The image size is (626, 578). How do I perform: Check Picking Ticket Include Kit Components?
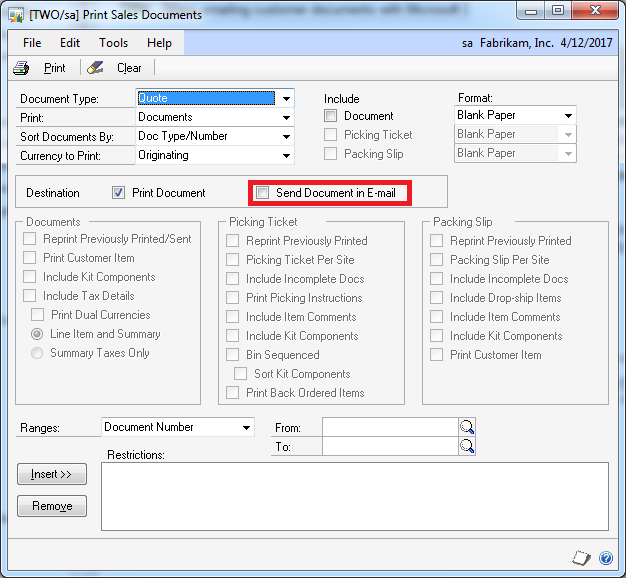pyautogui.click(x=233, y=336)
